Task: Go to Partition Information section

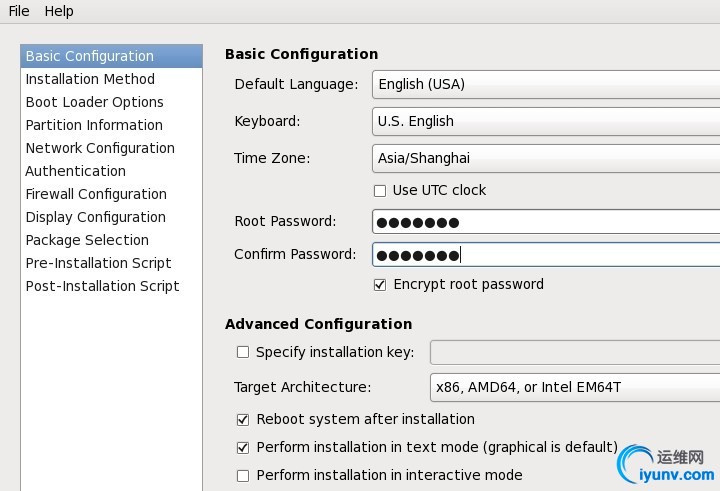Action: pyautogui.click(x=94, y=125)
